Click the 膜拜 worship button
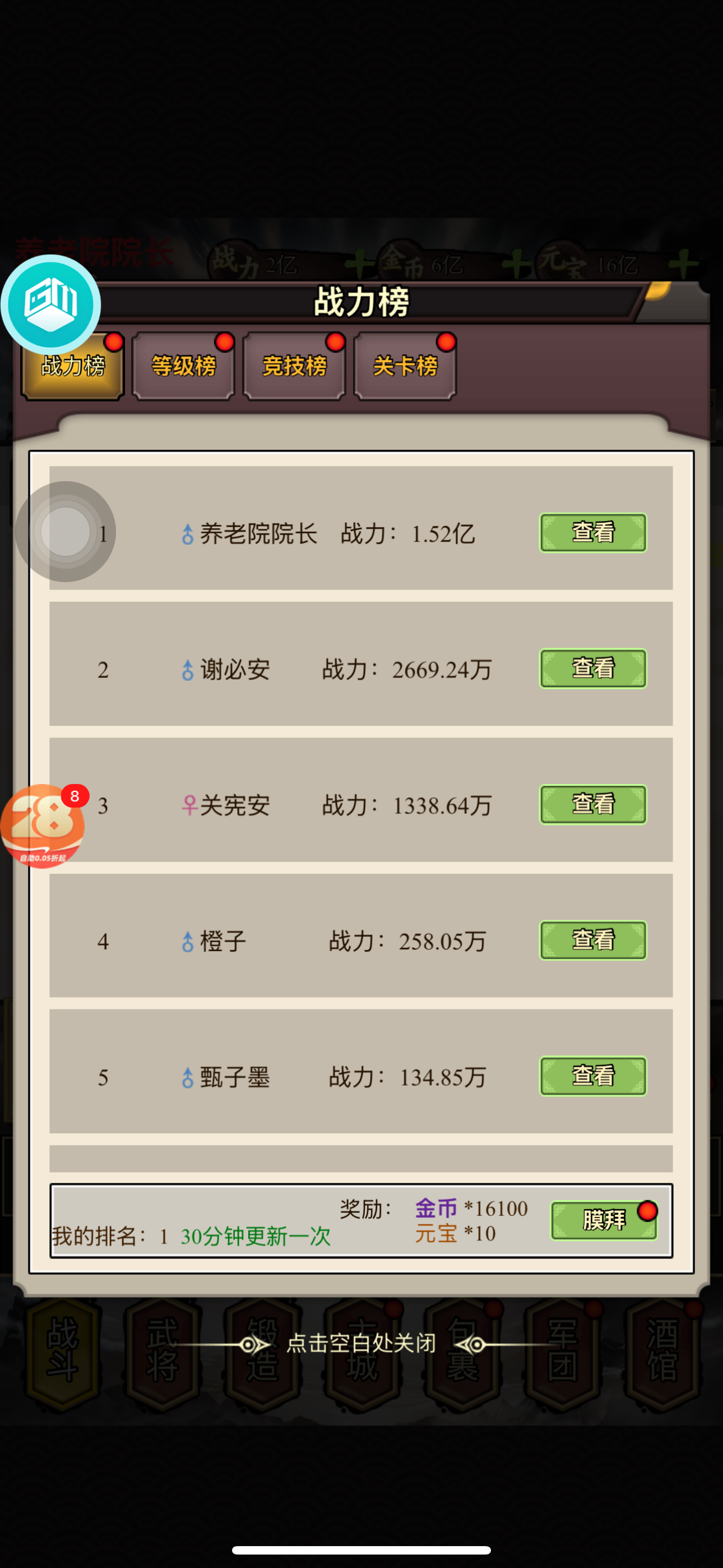 pyautogui.click(x=604, y=1220)
